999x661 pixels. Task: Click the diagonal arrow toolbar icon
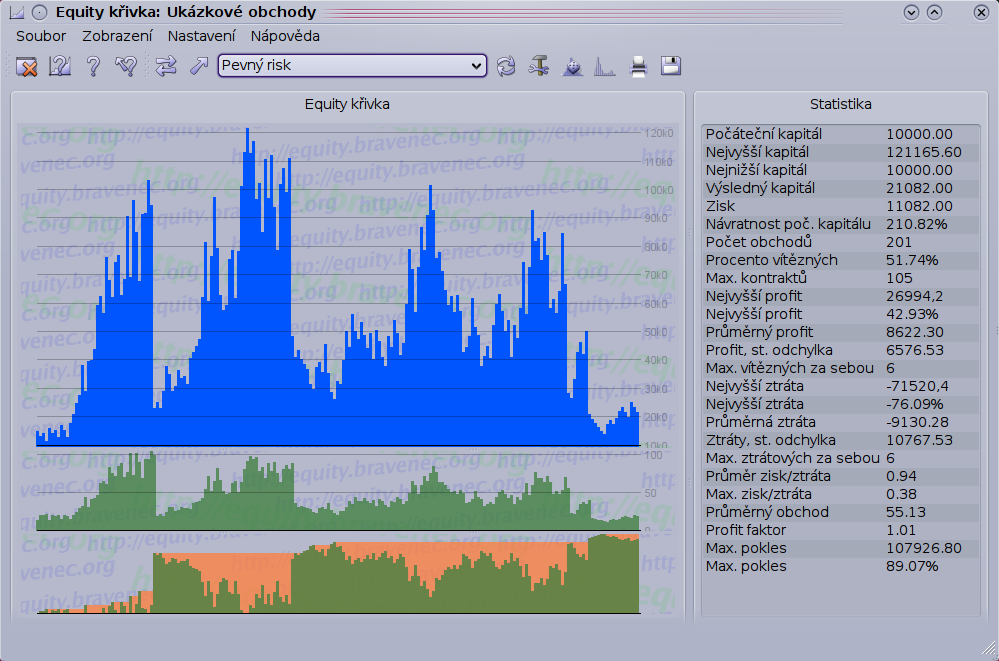(x=198, y=67)
